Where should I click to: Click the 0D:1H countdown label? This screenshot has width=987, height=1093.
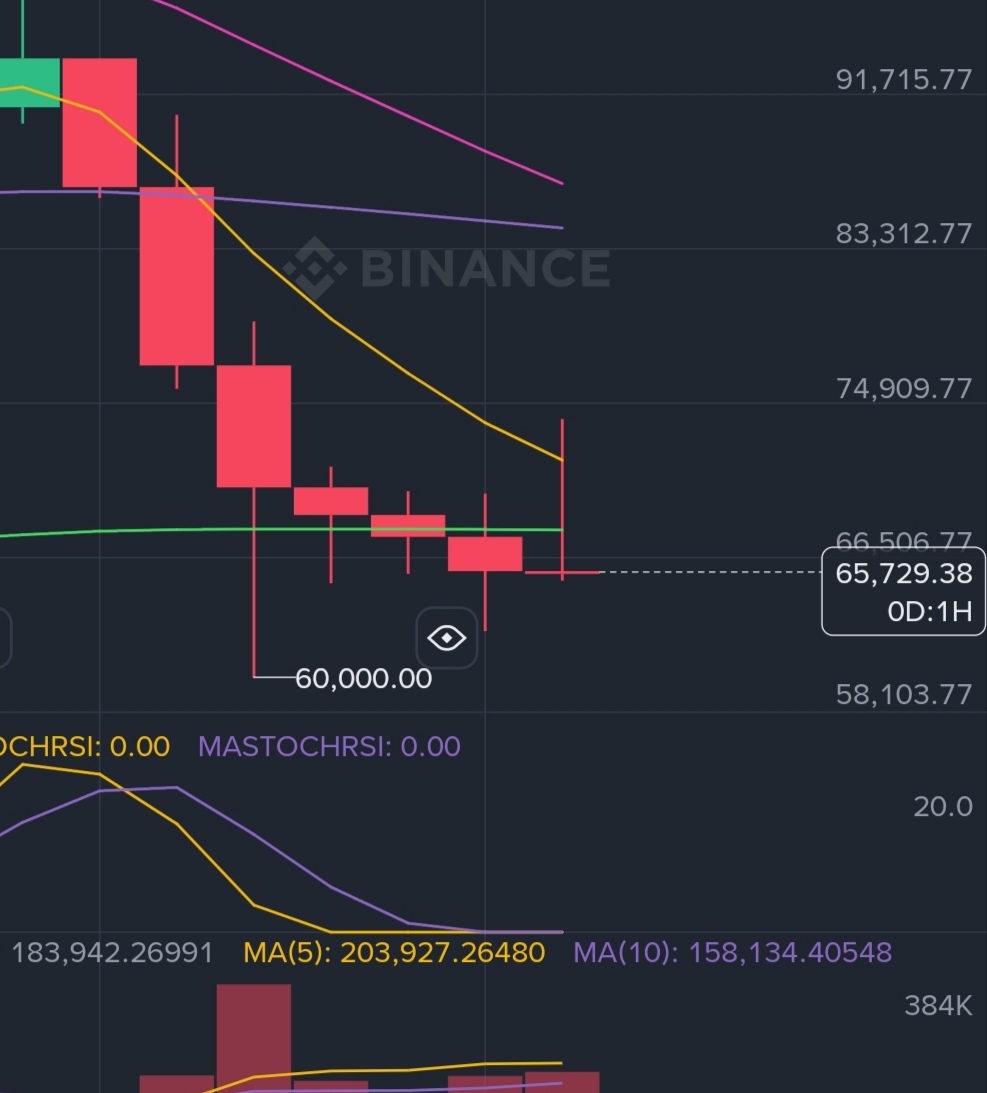coord(929,612)
